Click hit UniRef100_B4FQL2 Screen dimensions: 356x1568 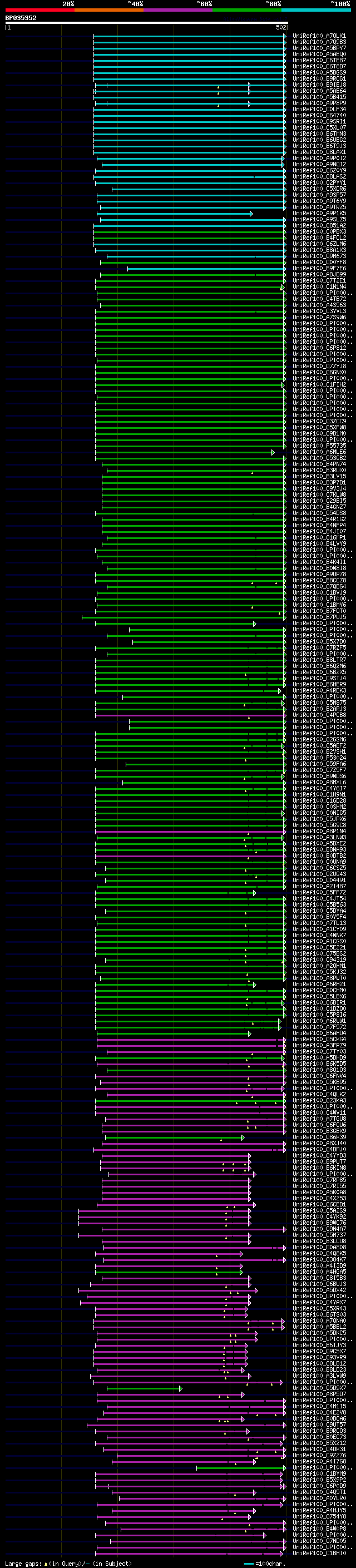(319, 238)
